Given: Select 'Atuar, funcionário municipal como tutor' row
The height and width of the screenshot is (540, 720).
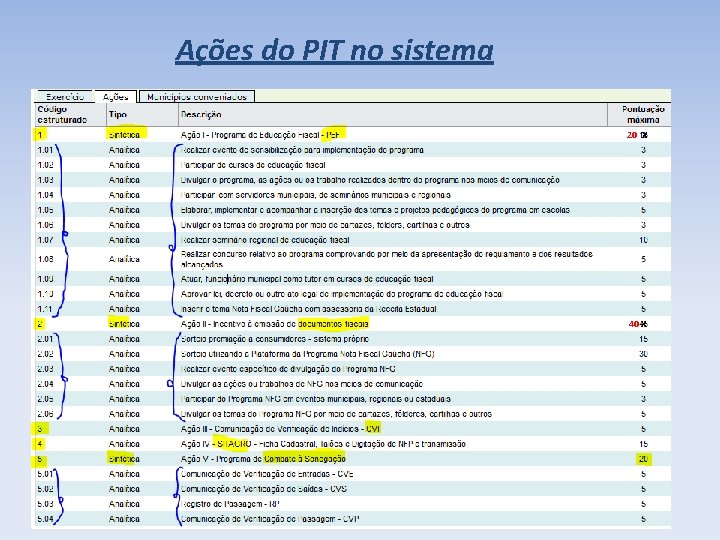Looking at the screenshot, I should coord(353,279).
